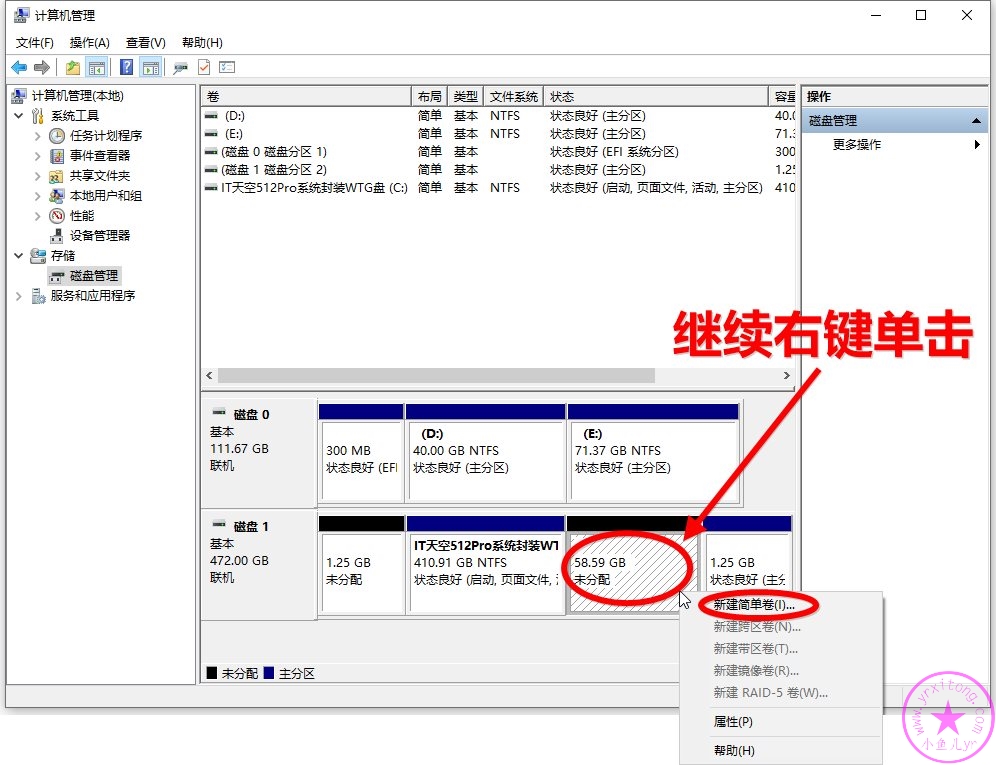Image resolution: width=996 pixels, height=765 pixels.
Task: Collapse the 系统工具 tree node
Action: [x=18, y=116]
